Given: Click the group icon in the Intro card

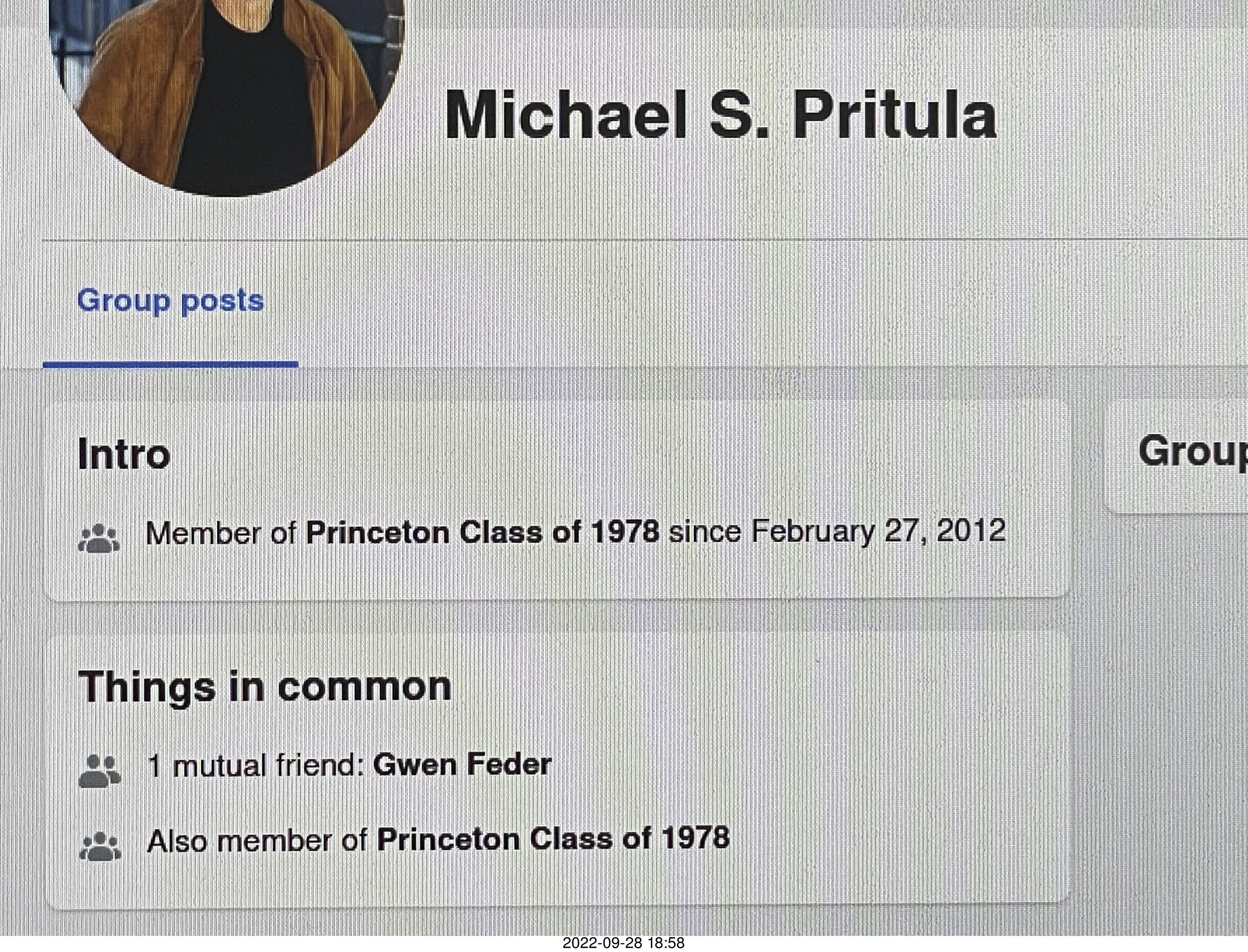Looking at the screenshot, I should [x=99, y=538].
